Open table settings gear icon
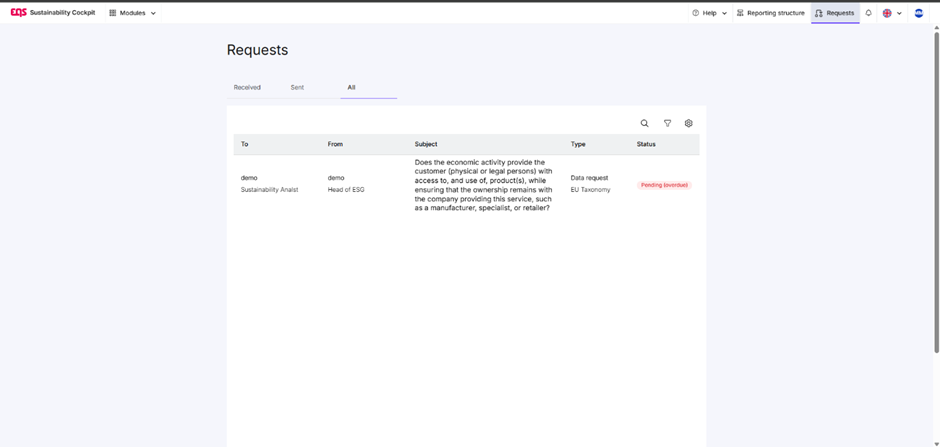940x447 pixels. 689,124
